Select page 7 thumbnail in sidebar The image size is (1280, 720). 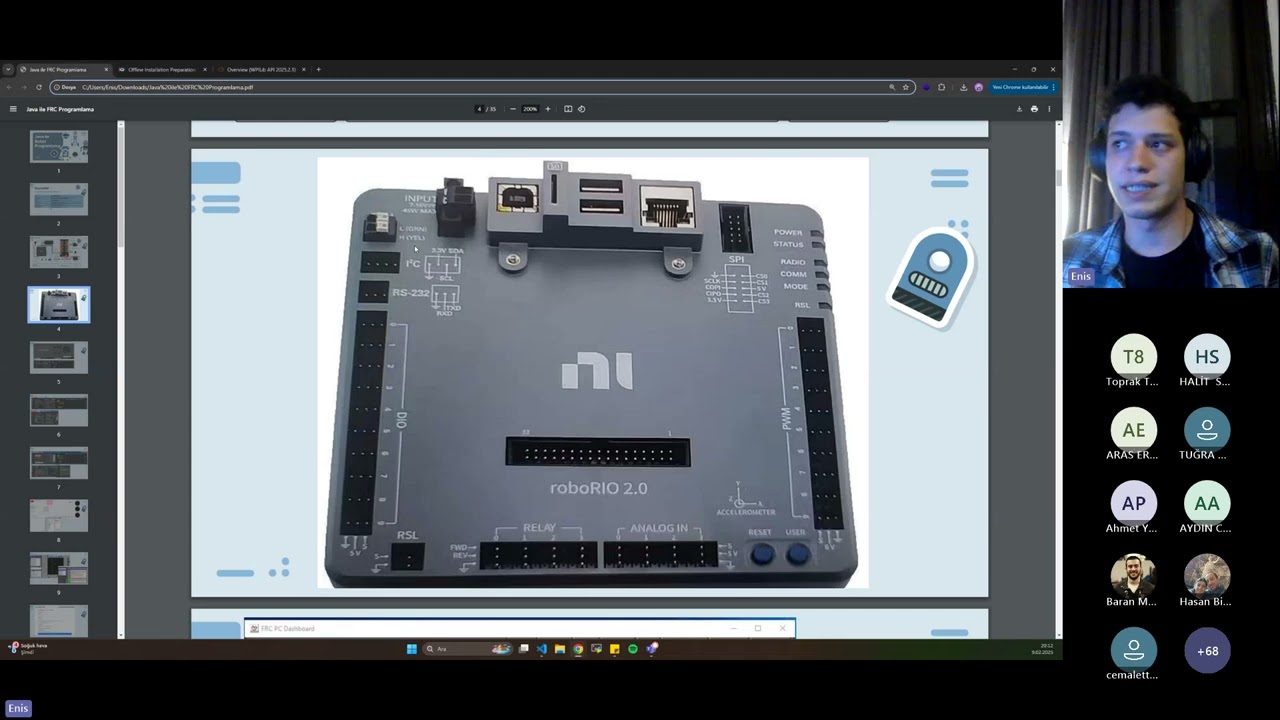coord(59,463)
